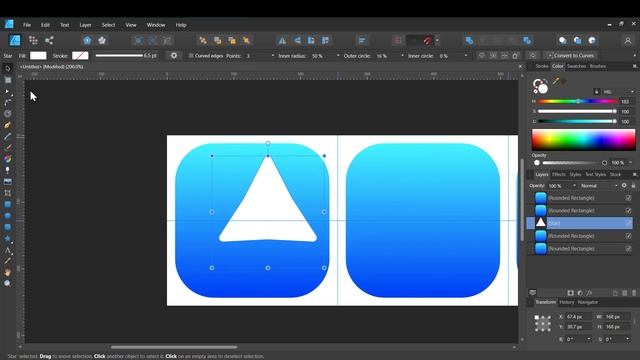The width and height of the screenshot is (640, 360).
Task: Select the Transparency tool
Action: [x=7, y=170]
